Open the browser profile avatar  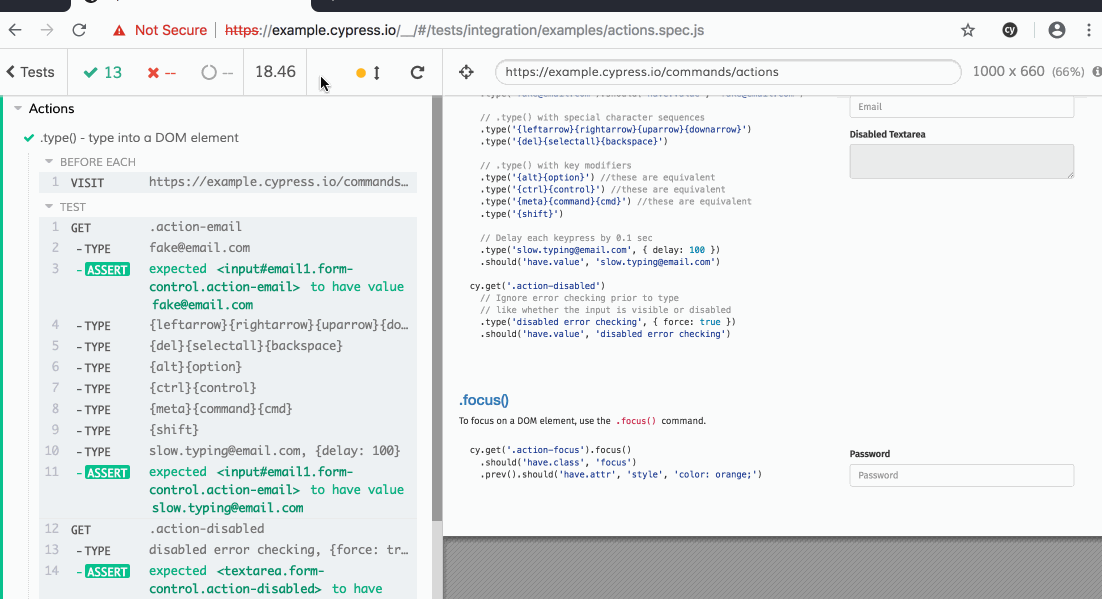(1056, 30)
